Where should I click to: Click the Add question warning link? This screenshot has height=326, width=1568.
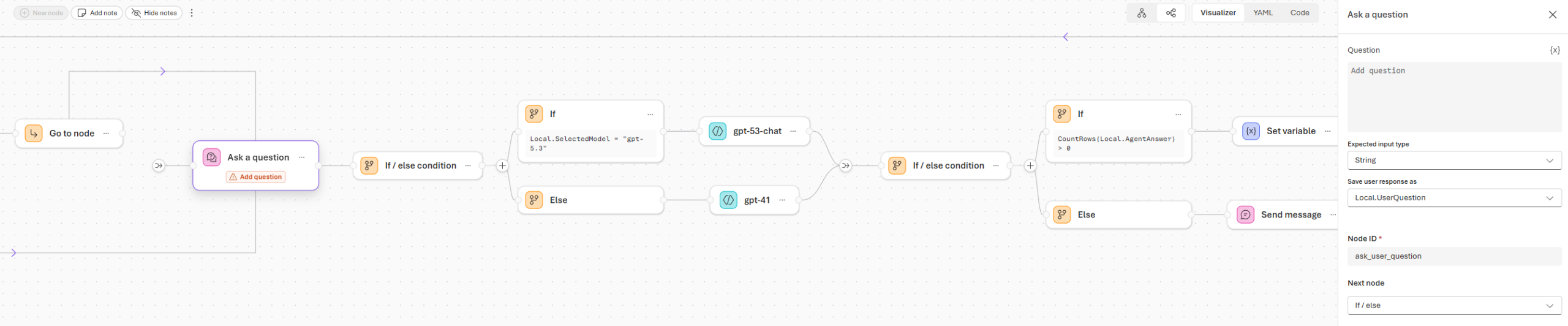256,177
